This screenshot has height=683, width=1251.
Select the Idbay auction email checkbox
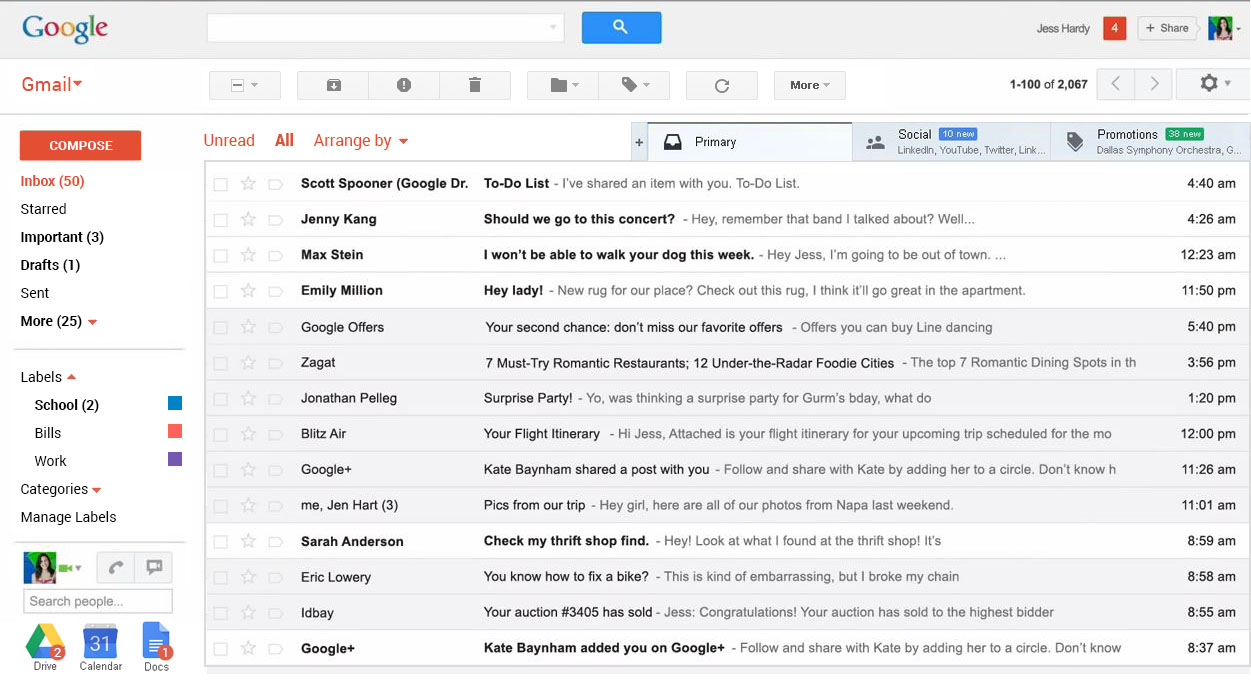point(220,613)
